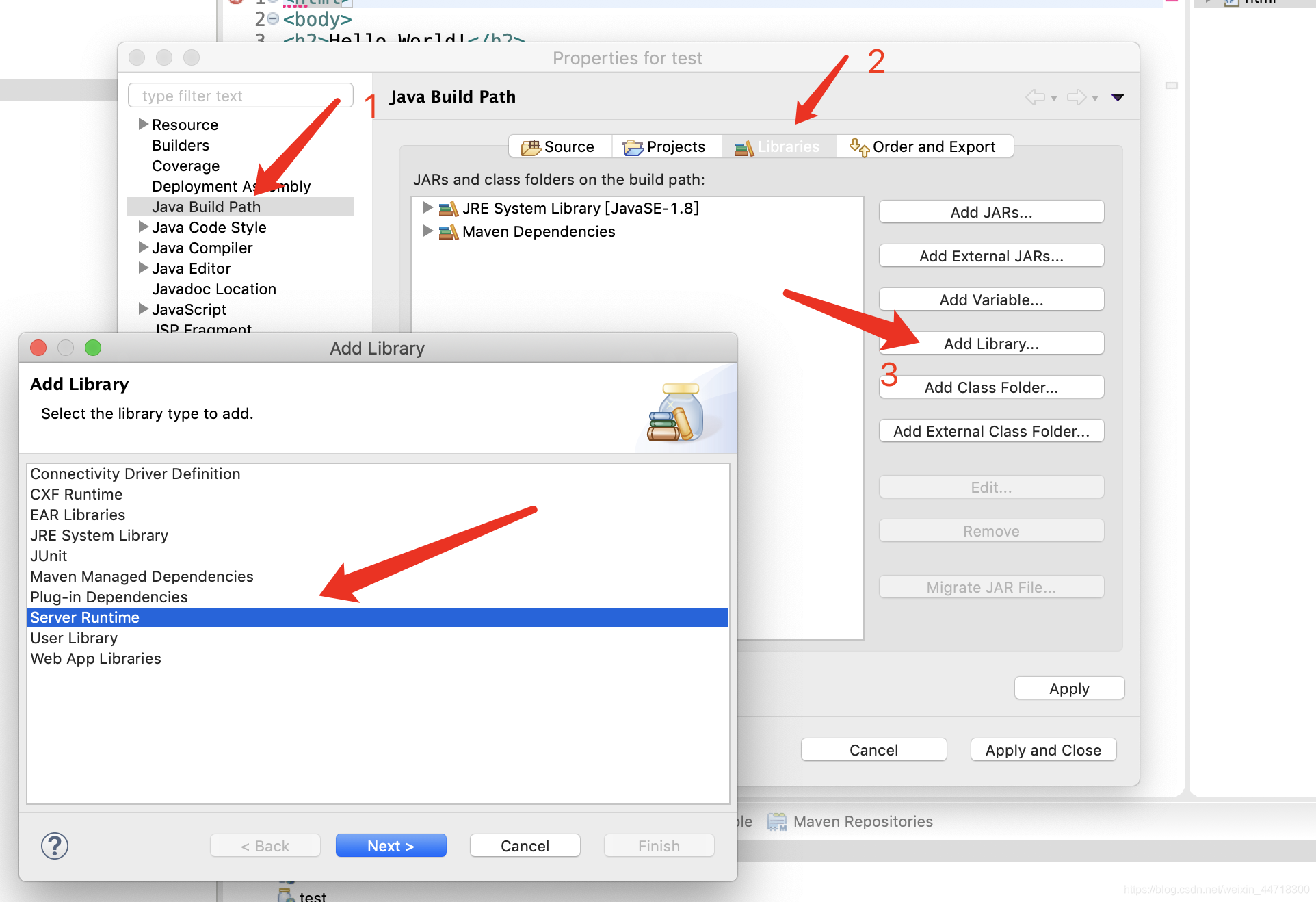Click the JRE System Library books icon
Screen dimensions: 1316x902
(x=449, y=209)
